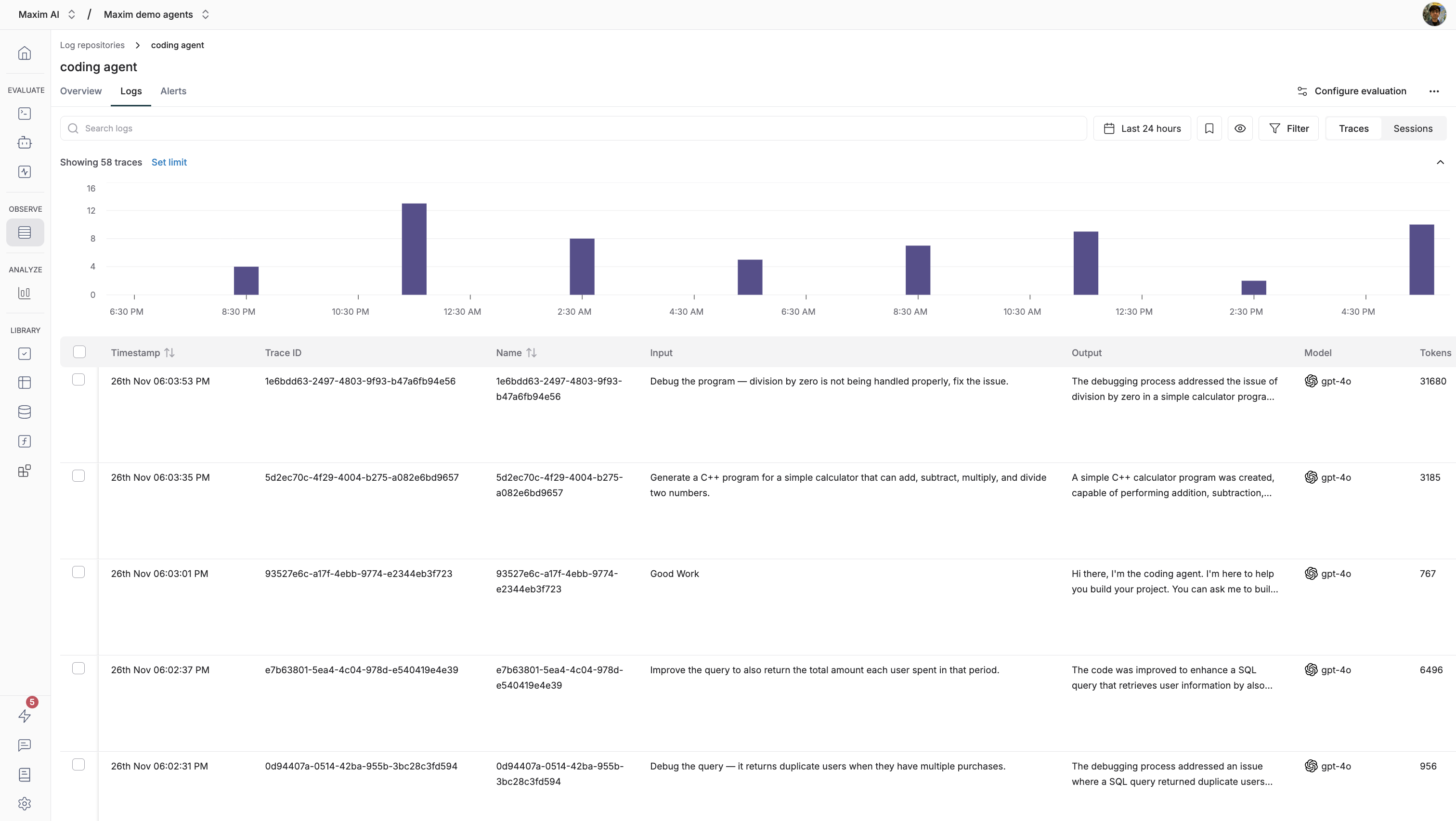Screen dimensions: 1456x821
Task: Open the Last 24 hours time range picker
Action: coord(1142,128)
